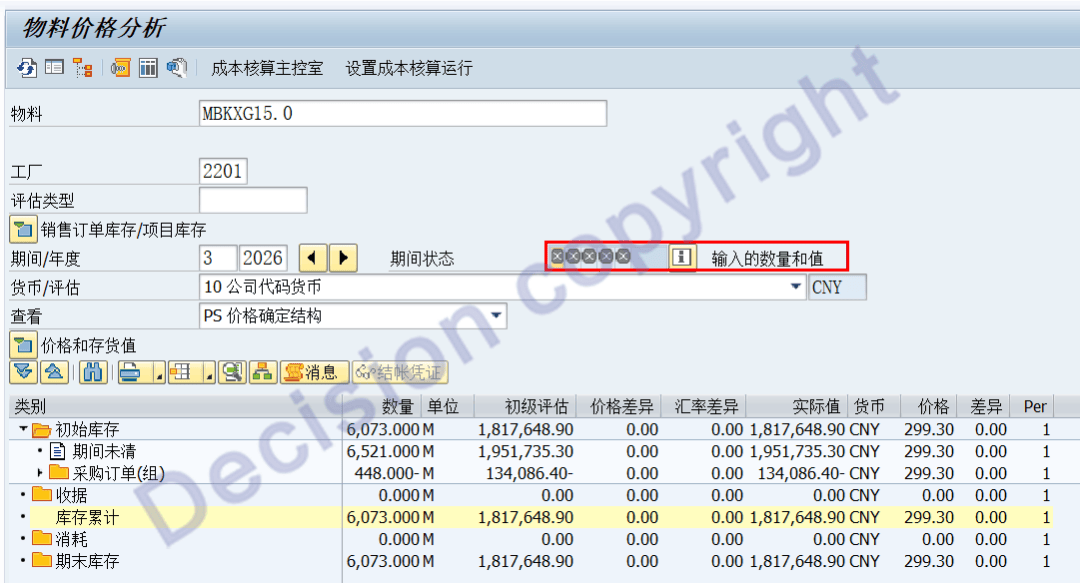Click the green hierarchy tree icon
The image size is (1080, 583).
(x=263, y=373)
